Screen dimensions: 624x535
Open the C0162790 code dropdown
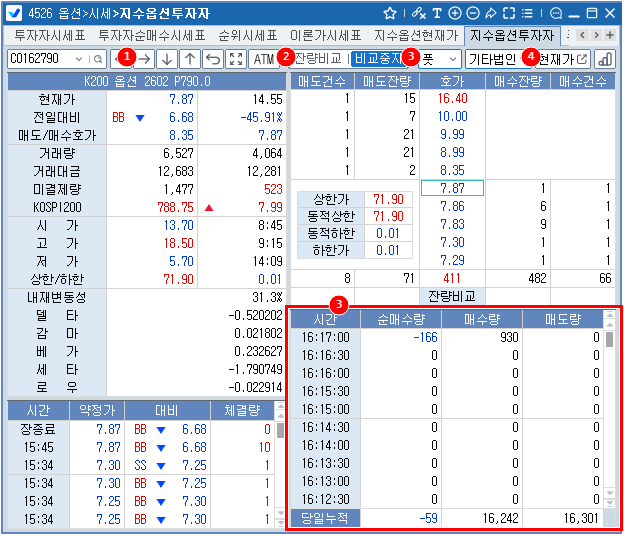(x=79, y=59)
